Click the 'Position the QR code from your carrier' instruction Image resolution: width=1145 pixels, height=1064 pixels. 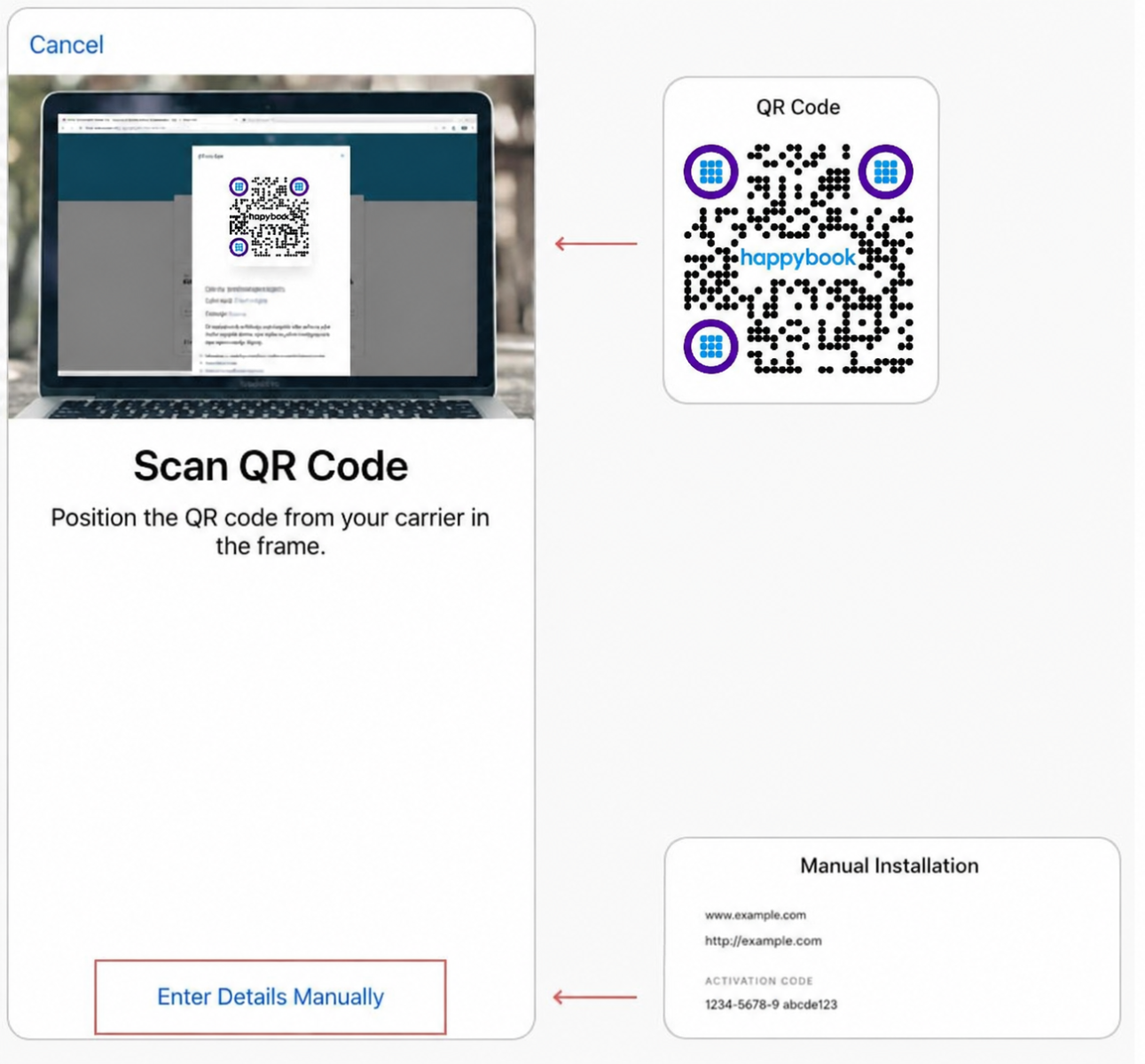click(x=271, y=531)
